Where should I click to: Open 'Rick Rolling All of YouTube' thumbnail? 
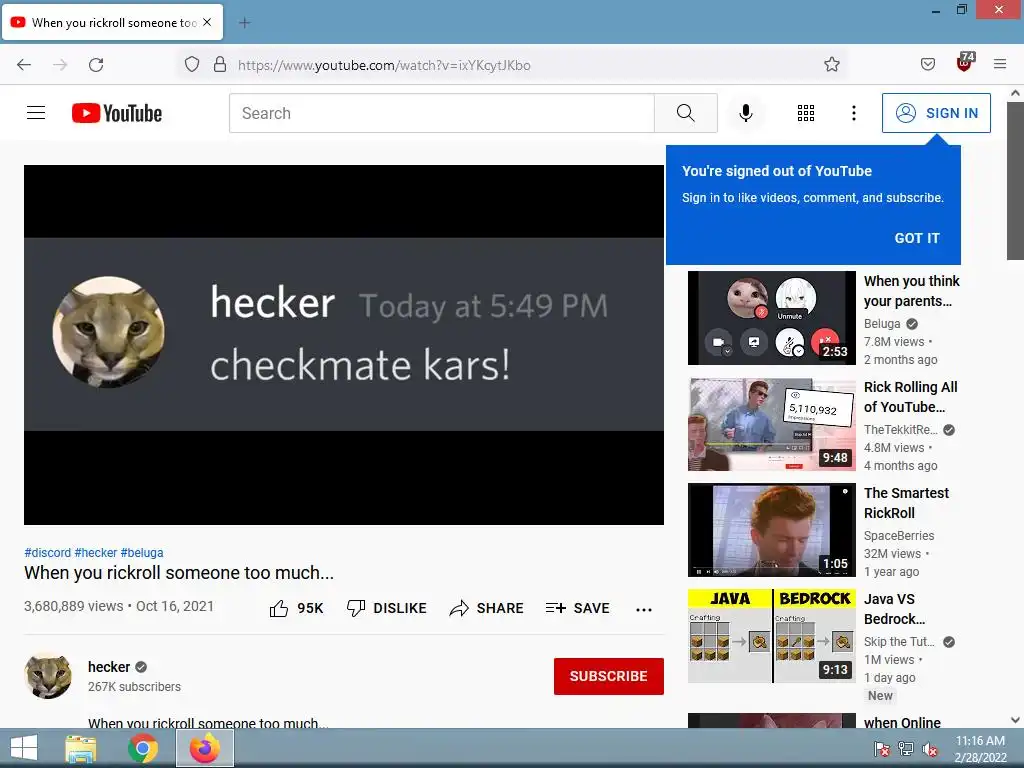pyautogui.click(x=772, y=424)
